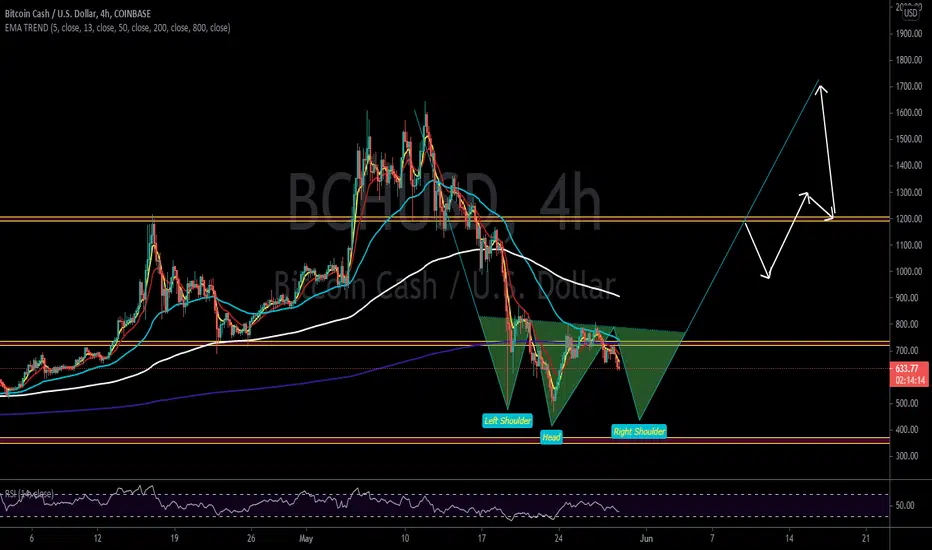Click date 6 on the time axis
The height and width of the screenshot is (550, 932).
pos(32,539)
